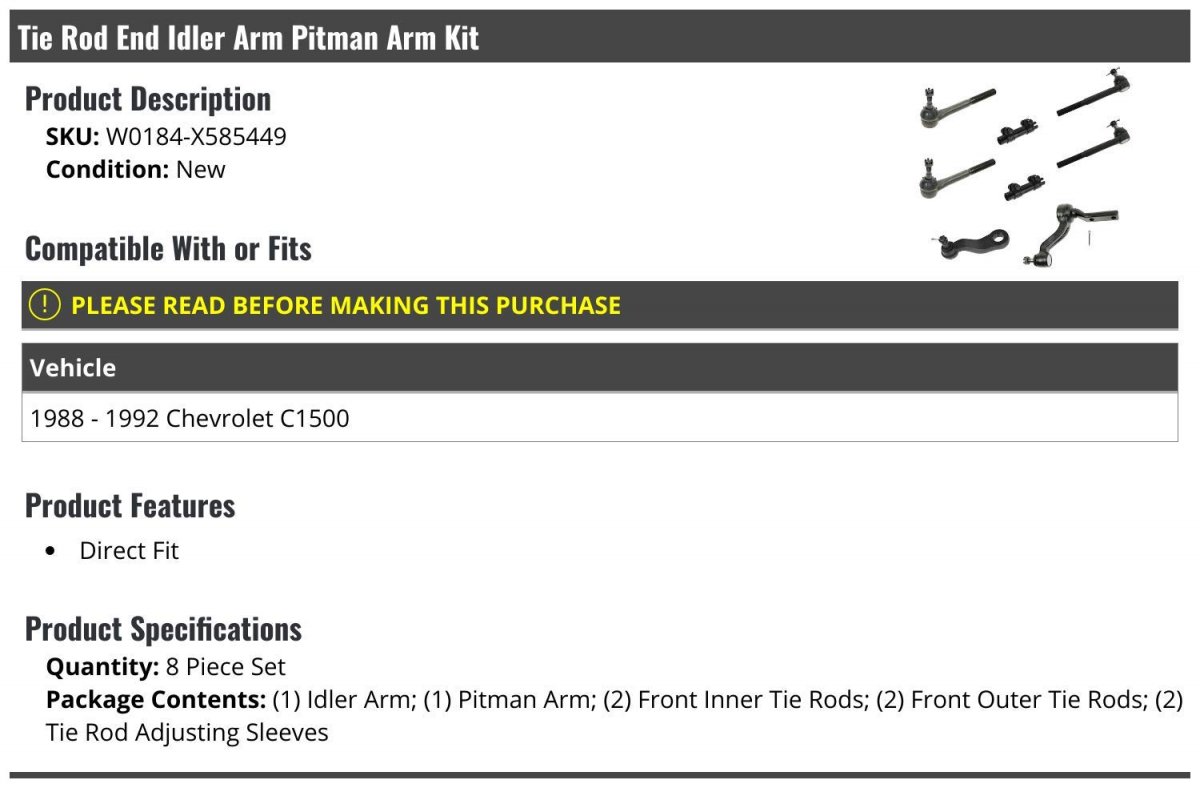Click the Vehicle table header
The width and height of the screenshot is (1200, 788).
click(x=600, y=367)
